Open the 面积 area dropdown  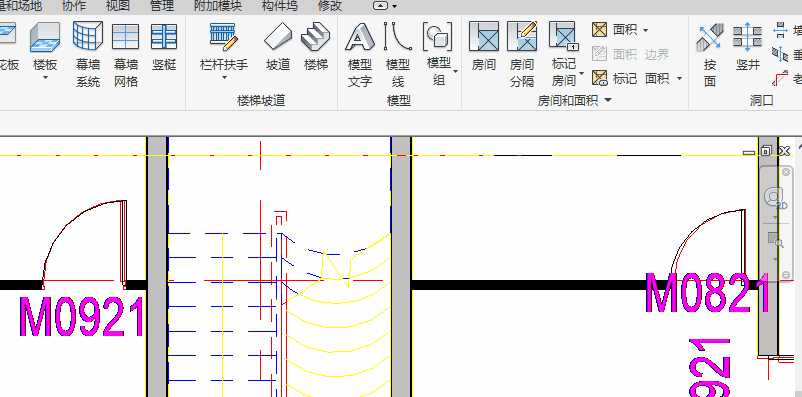click(x=645, y=31)
